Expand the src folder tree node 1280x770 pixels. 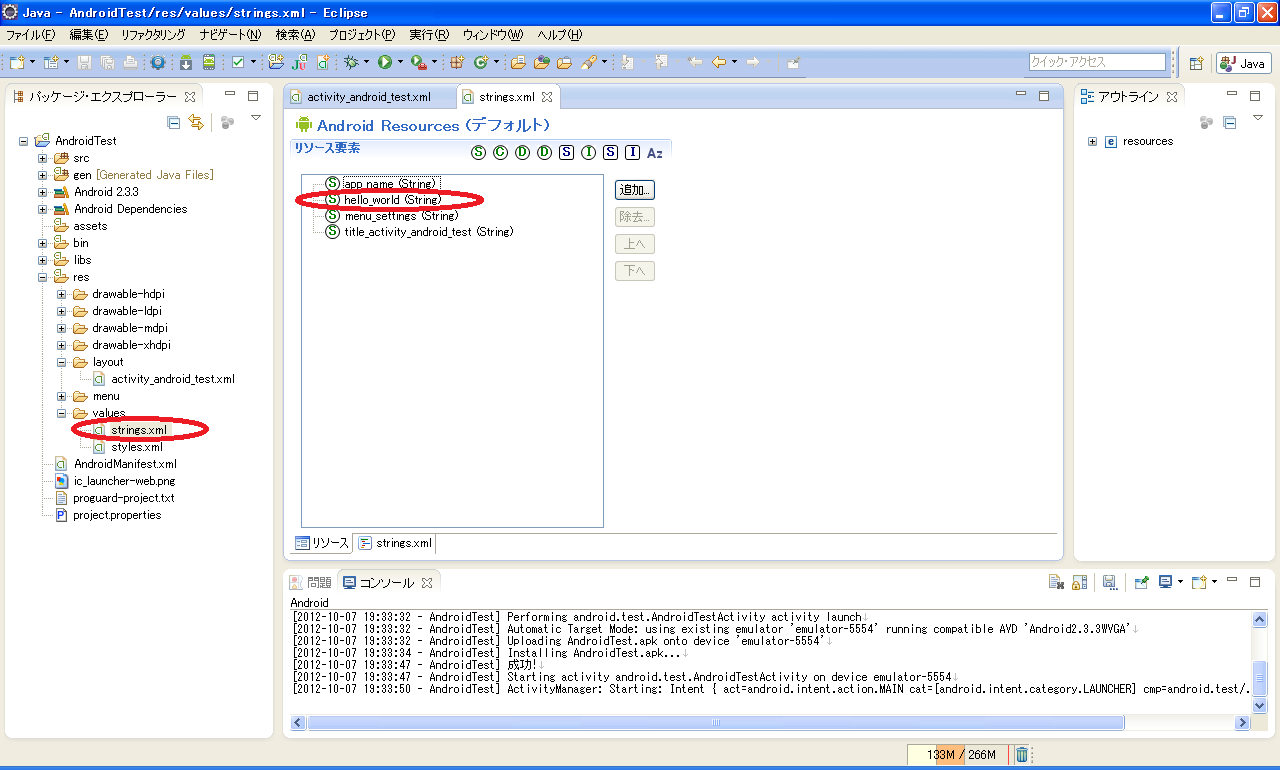[x=43, y=158]
